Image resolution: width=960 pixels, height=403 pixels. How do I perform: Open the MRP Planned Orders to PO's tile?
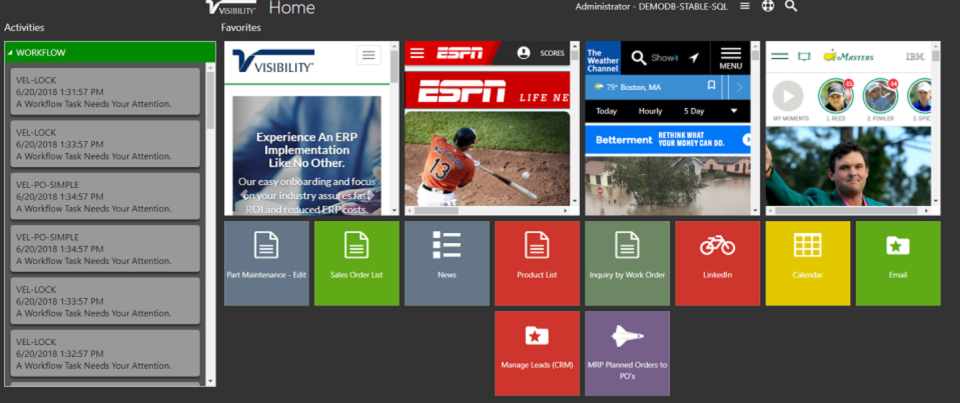pos(627,353)
